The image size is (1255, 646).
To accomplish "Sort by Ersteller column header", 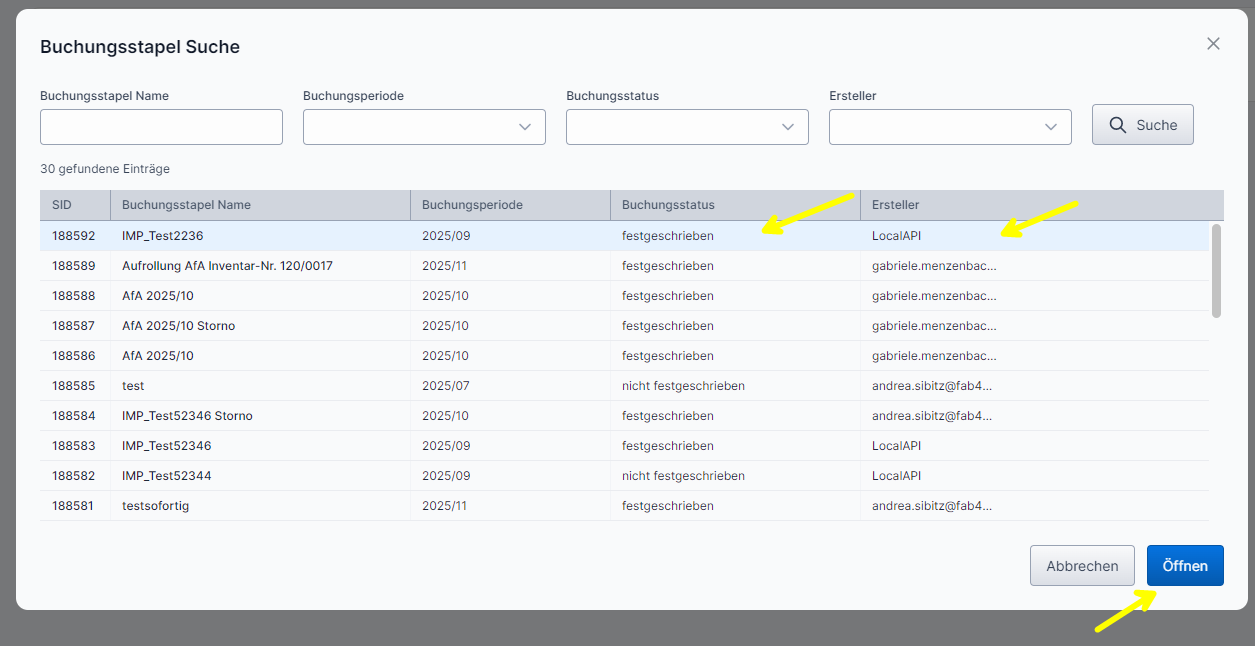I will (895, 205).
